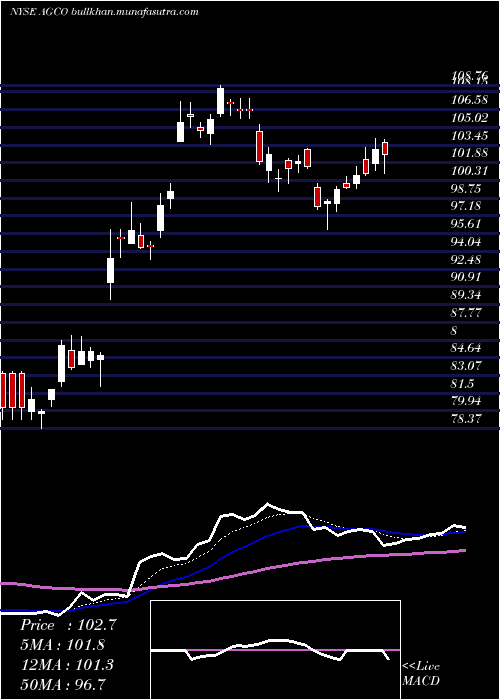Click the 84.64 price axis label

(x=466, y=347)
